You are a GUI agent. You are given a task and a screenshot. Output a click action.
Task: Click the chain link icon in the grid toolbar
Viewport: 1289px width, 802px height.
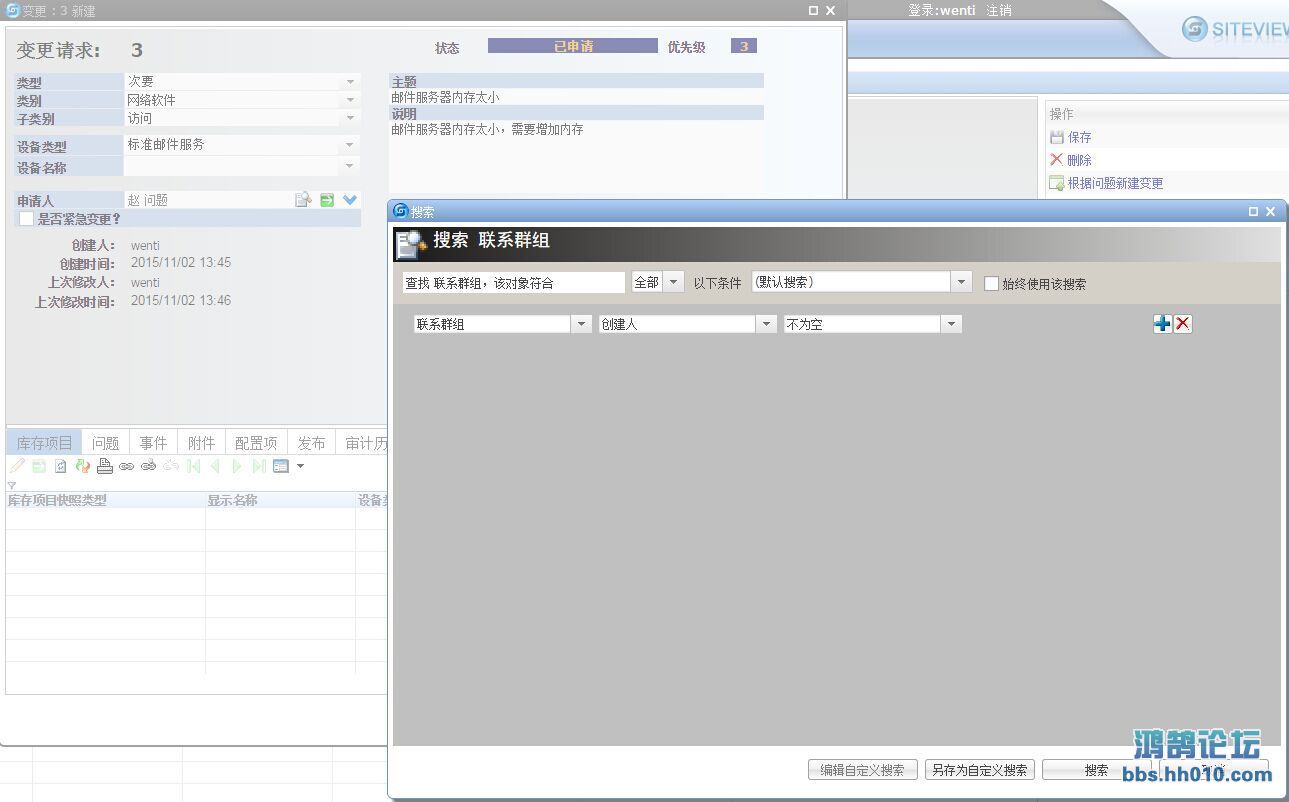click(x=127, y=466)
